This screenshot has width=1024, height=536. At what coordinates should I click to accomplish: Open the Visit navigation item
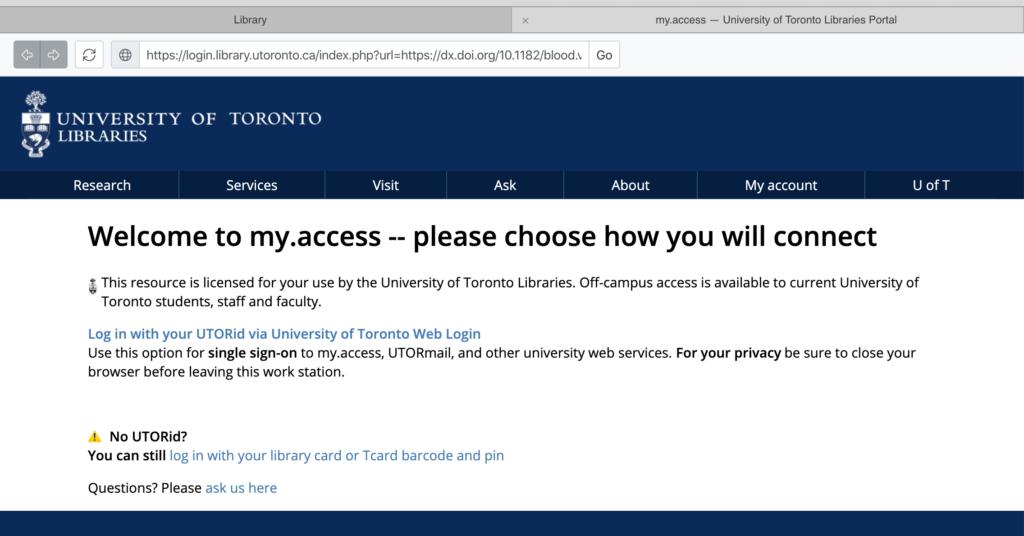(x=386, y=185)
